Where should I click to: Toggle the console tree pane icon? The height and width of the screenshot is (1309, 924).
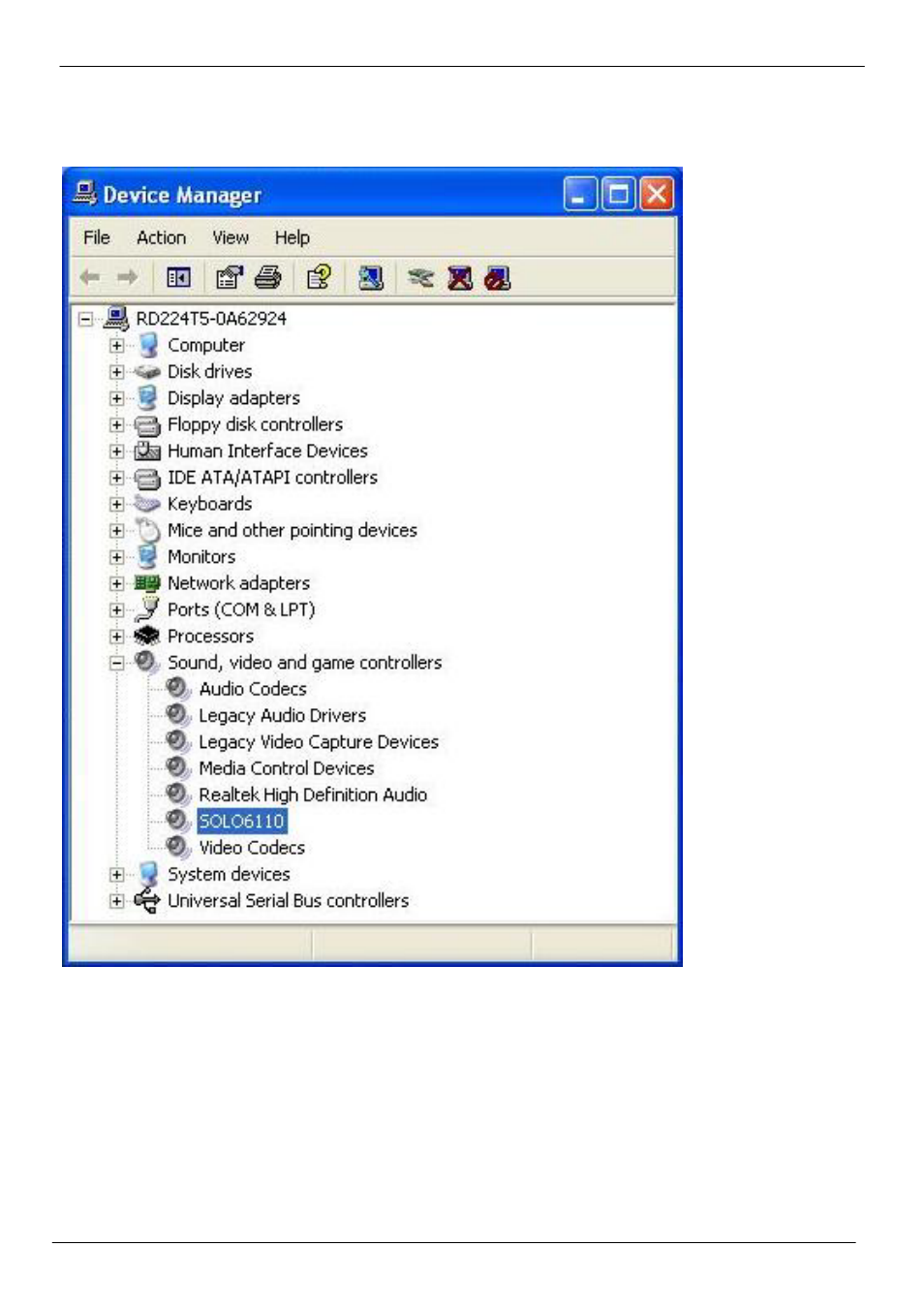coord(178,278)
